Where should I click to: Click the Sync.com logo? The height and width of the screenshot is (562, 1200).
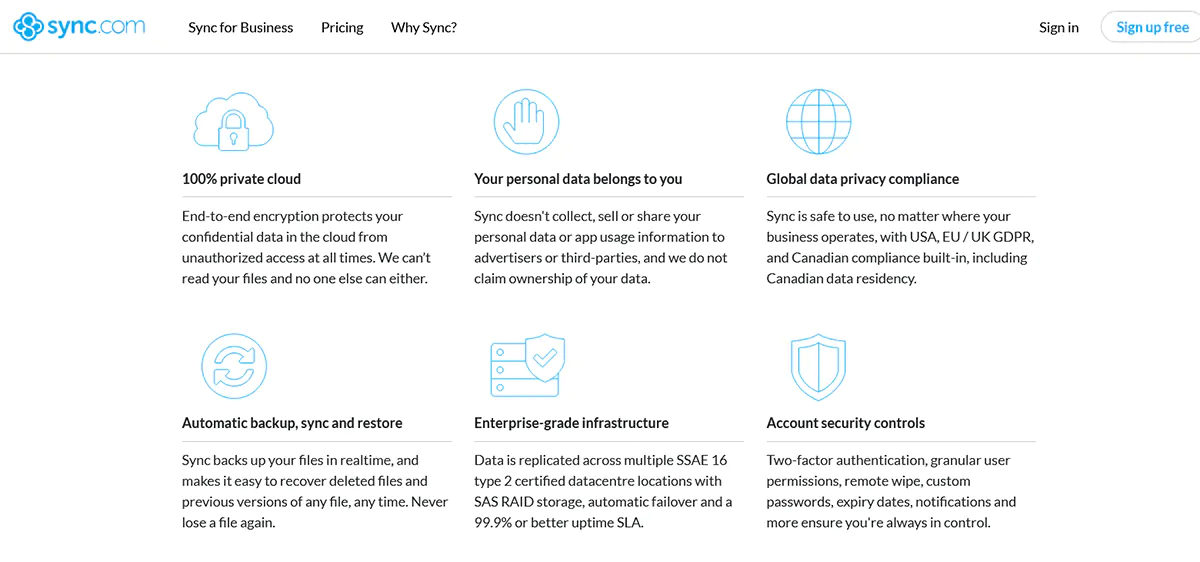80,27
